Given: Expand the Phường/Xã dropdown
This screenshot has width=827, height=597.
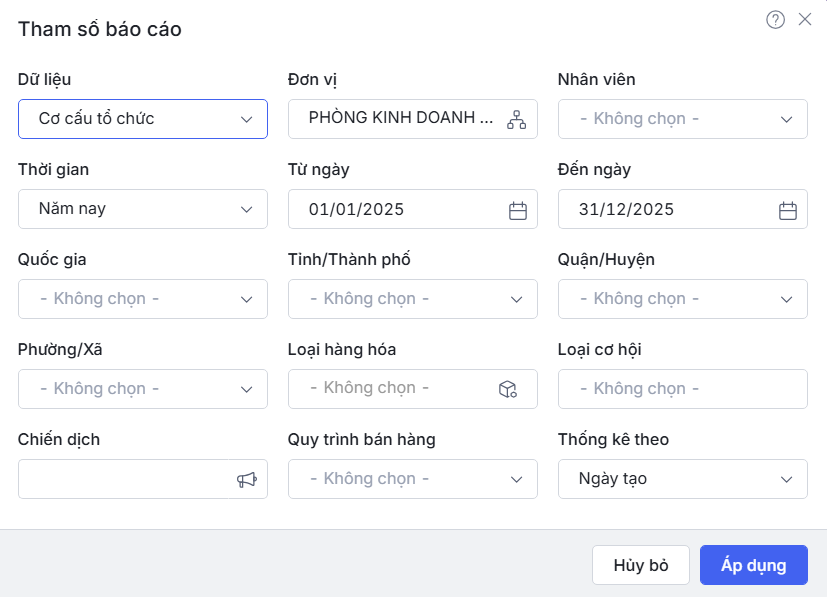Looking at the screenshot, I should point(143,389).
